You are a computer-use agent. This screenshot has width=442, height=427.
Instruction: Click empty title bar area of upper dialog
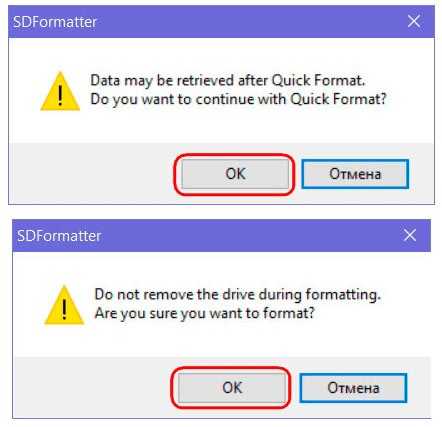coord(250,22)
